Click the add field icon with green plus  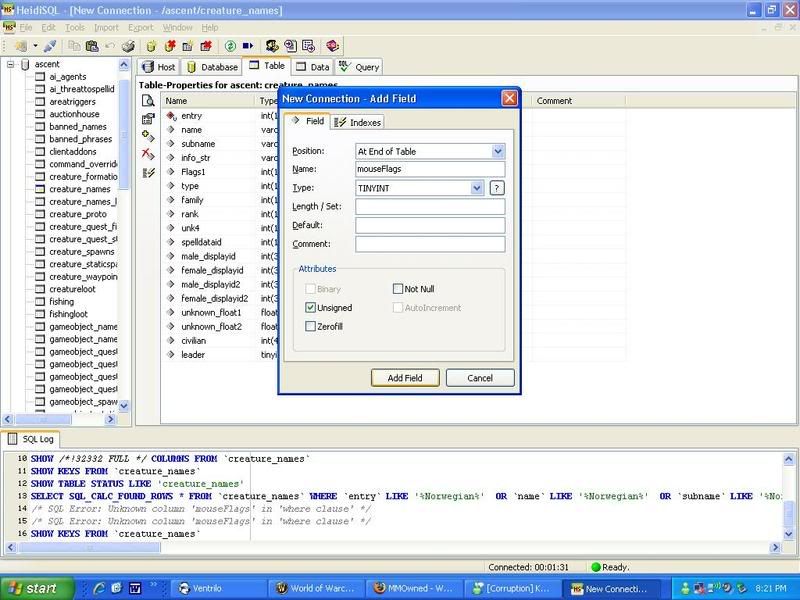[x=148, y=136]
